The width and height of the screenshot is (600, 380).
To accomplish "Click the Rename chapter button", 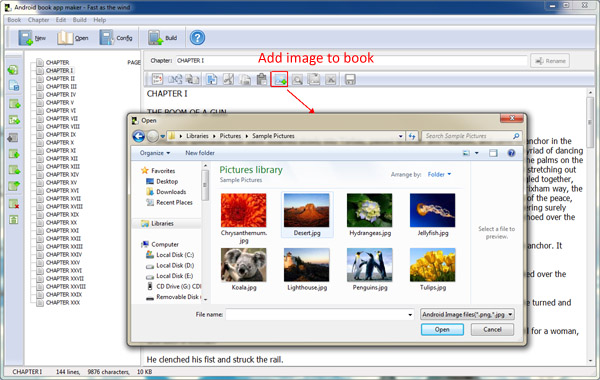I will [x=550, y=61].
